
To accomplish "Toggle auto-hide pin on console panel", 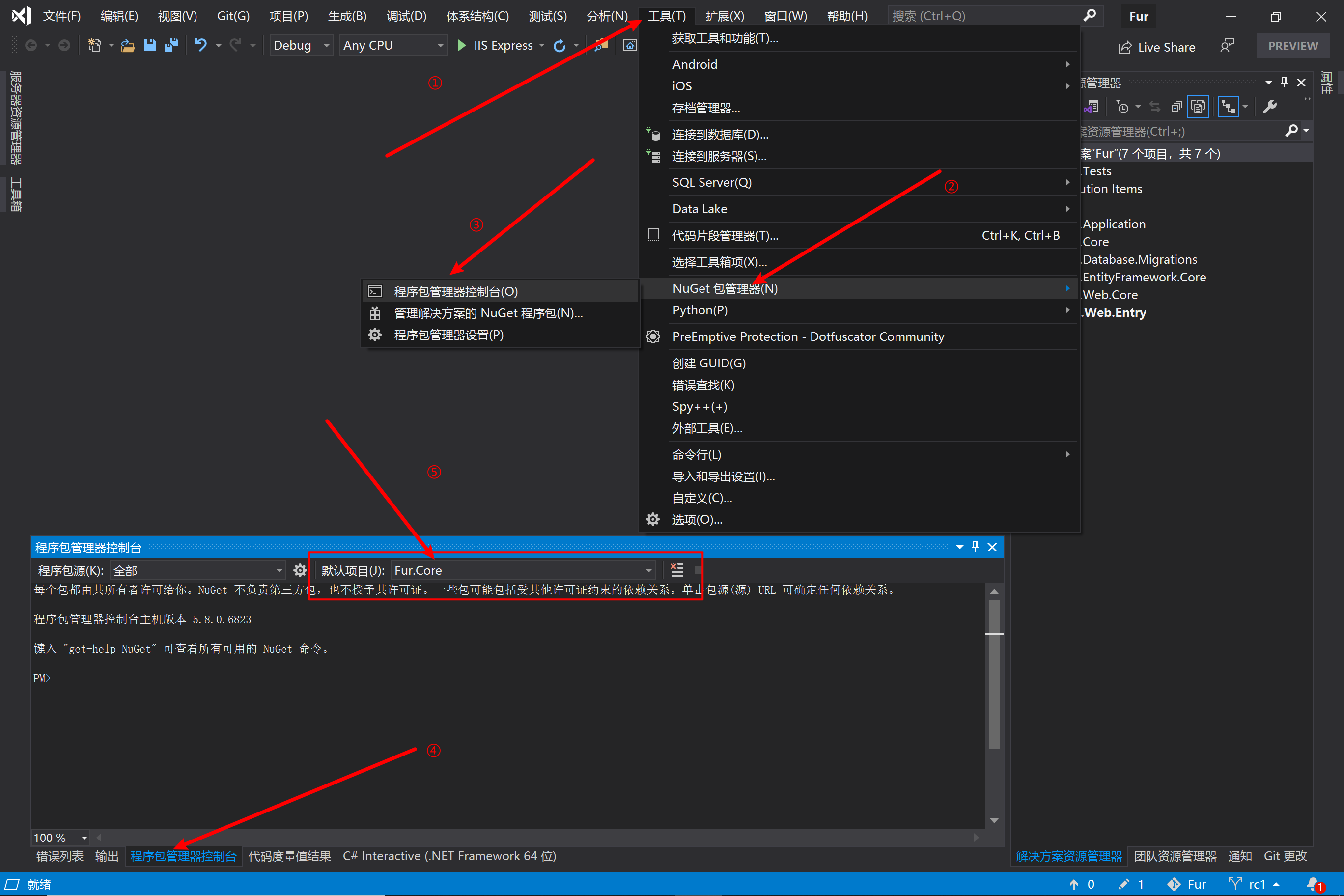I will pos(976,547).
